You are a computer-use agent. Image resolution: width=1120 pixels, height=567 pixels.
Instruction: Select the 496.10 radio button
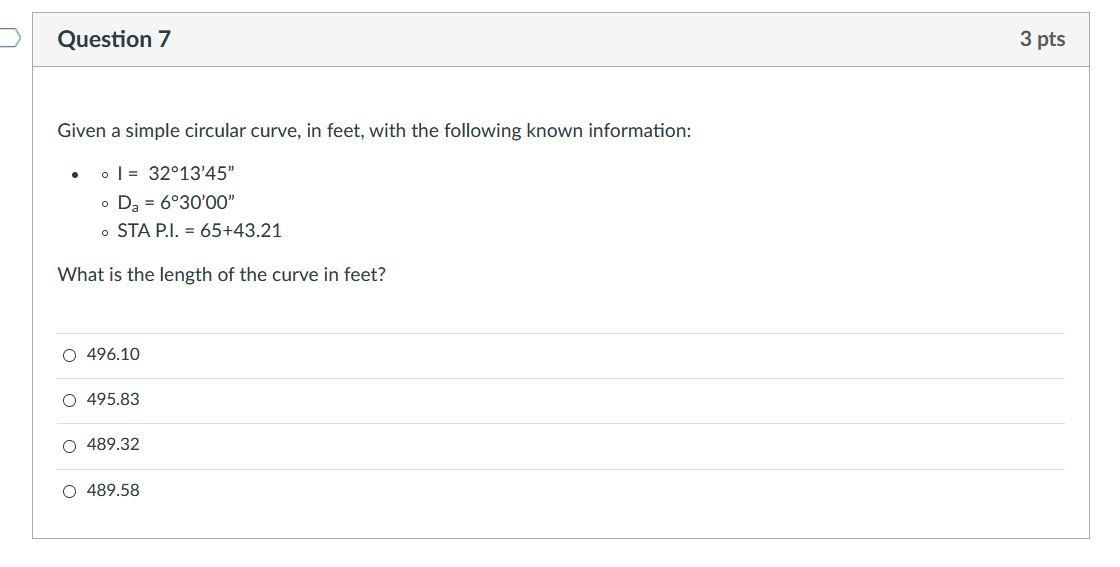click(x=69, y=355)
